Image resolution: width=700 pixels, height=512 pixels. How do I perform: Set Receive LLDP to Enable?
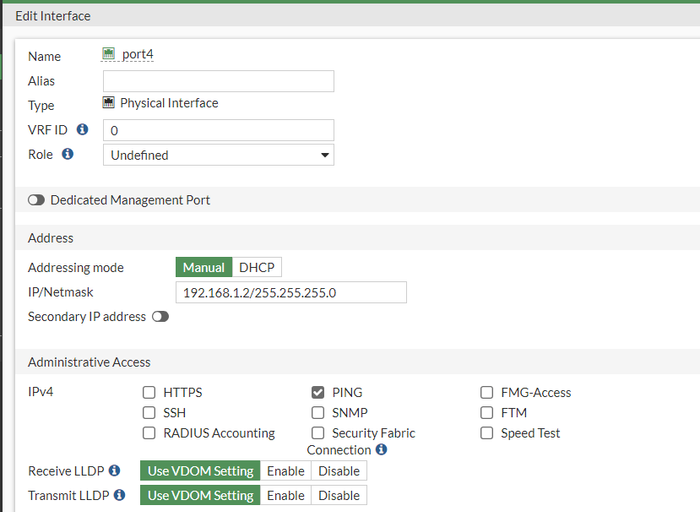point(285,471)
